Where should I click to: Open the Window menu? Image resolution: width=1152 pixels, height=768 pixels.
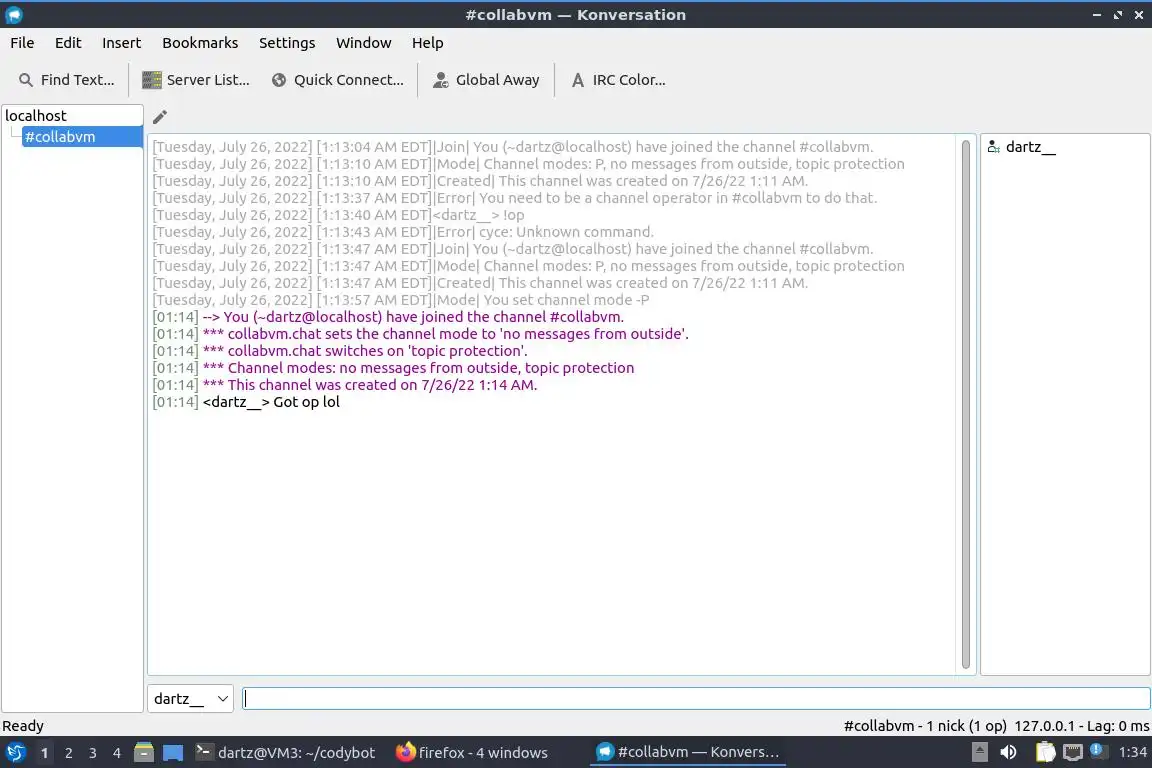pyautogui.click(x=364, y=43)
